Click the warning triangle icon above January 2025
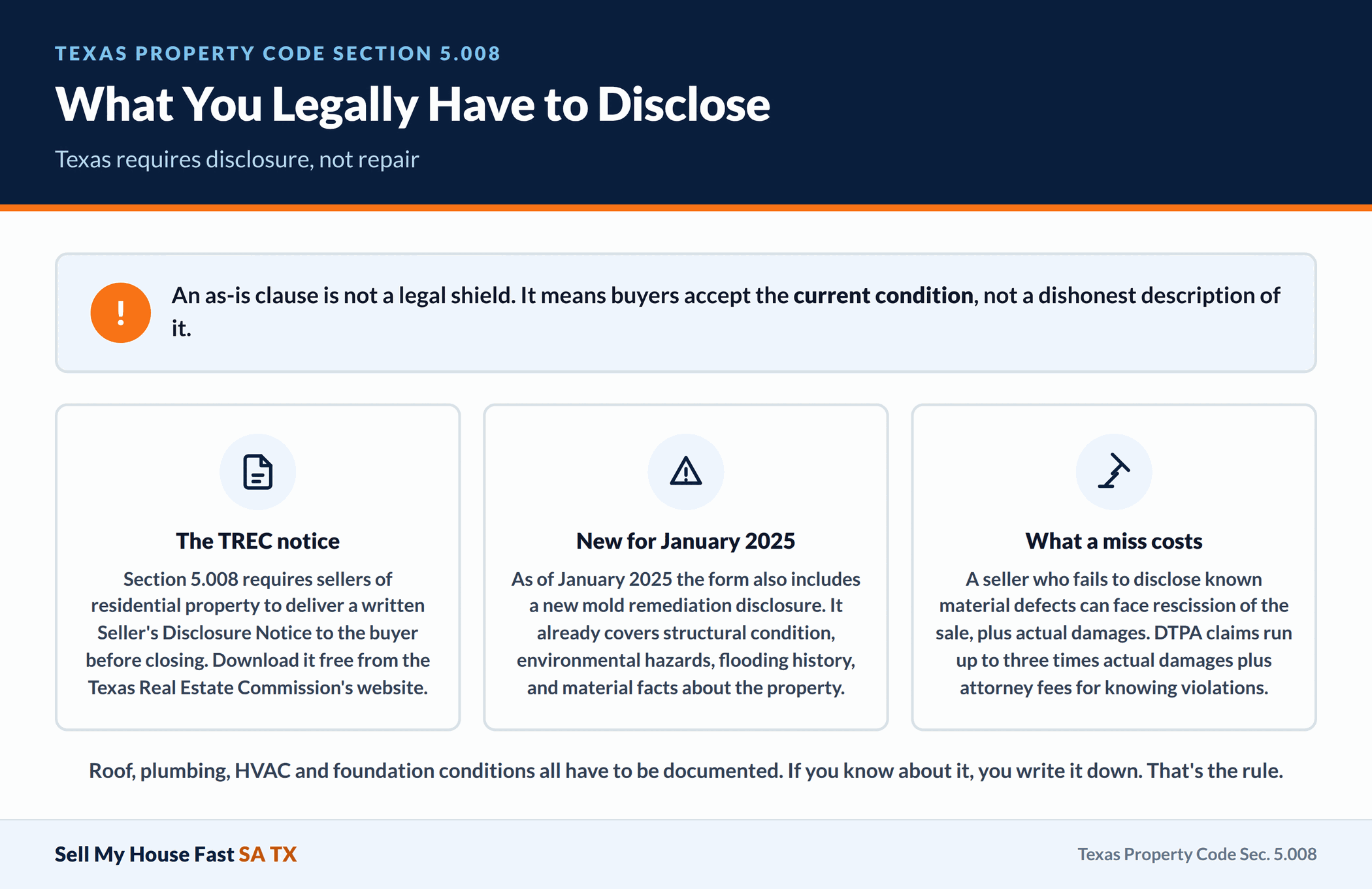This screenshot has height=889, width=1372. [x=686, y=472]
